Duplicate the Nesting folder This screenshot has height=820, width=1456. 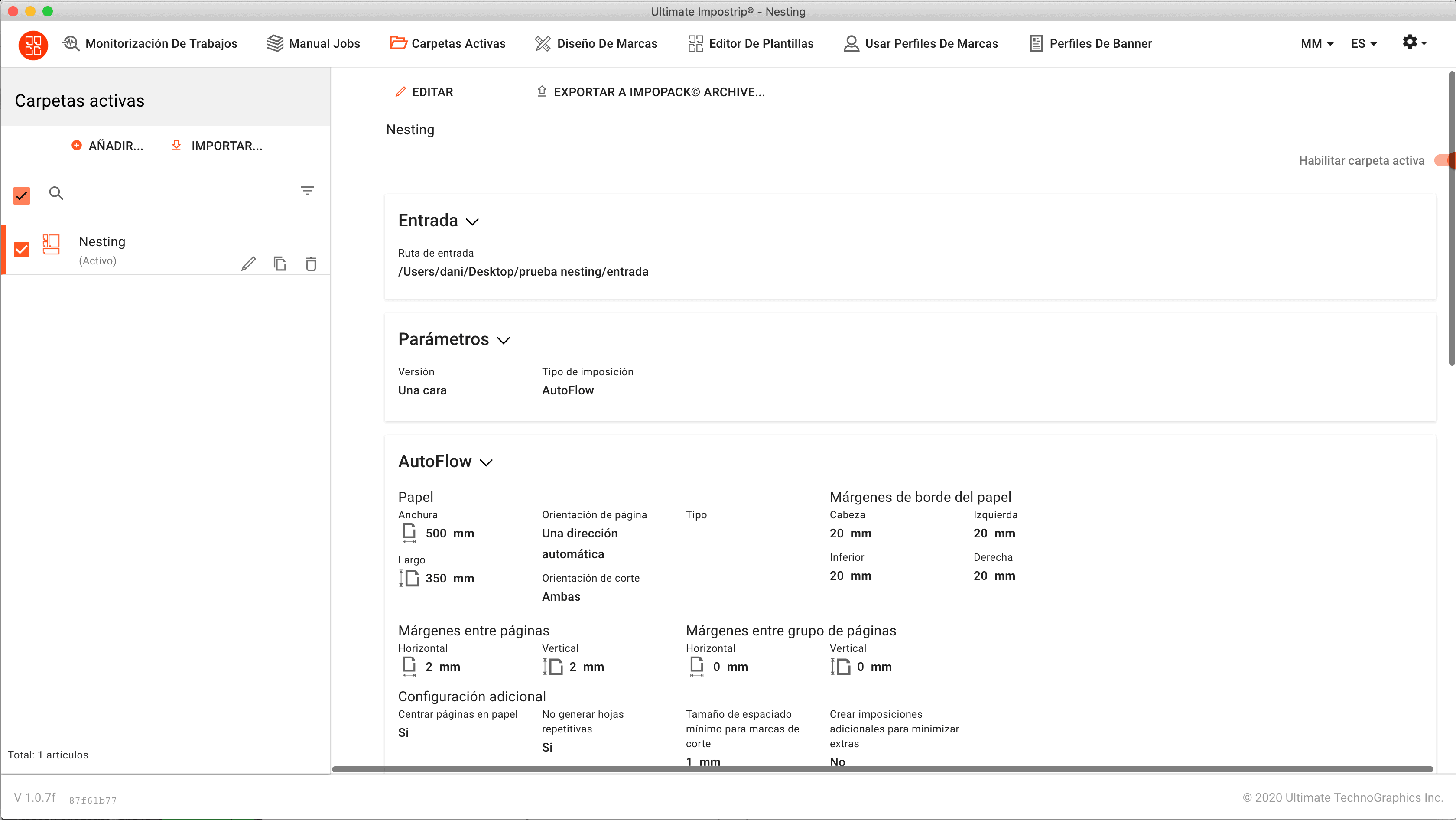280,264
